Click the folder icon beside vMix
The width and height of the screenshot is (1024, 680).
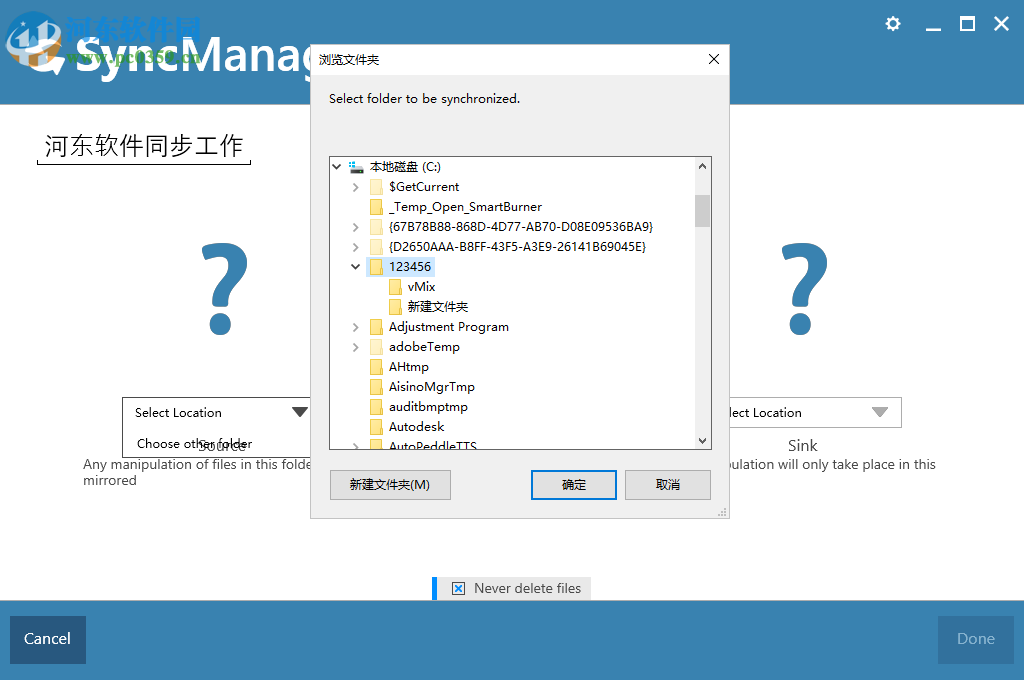point(396,286)
